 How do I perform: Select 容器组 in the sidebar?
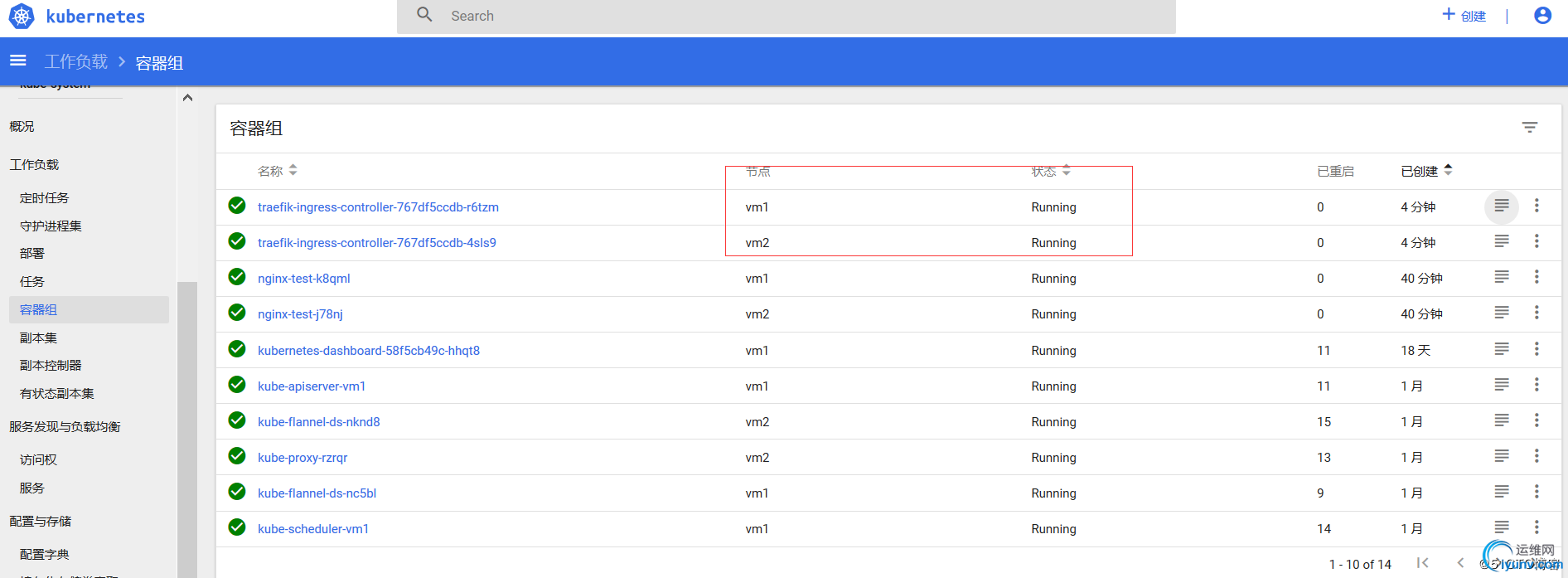(x=89, y=310)
